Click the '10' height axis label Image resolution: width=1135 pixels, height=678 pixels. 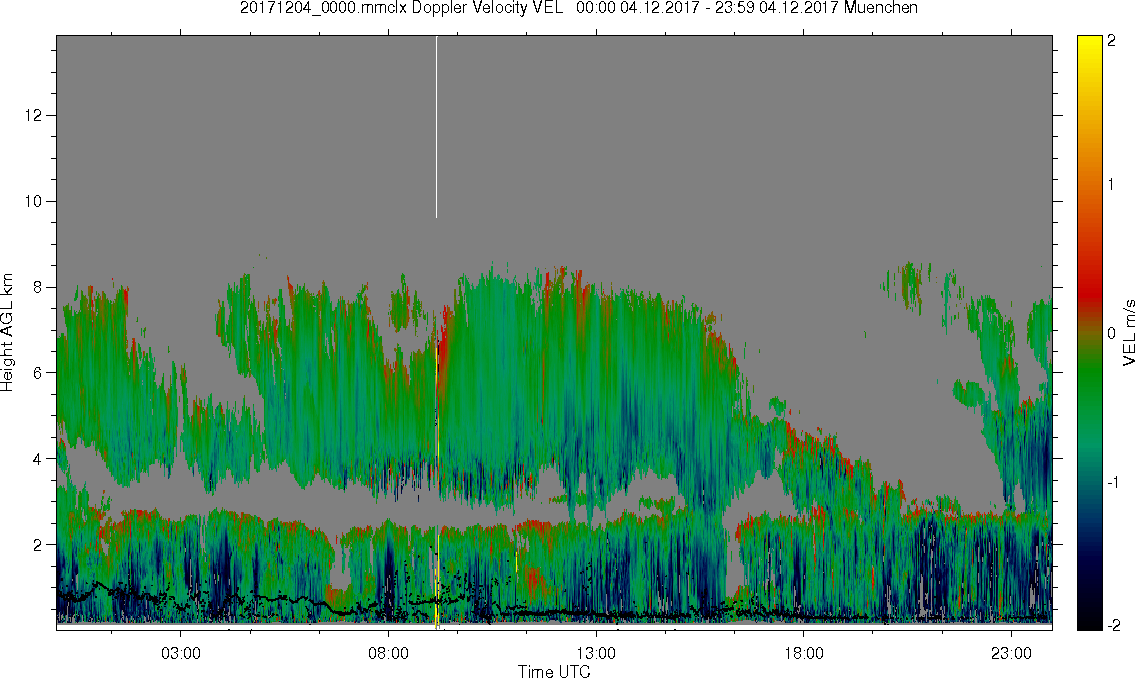pos(33,201)
